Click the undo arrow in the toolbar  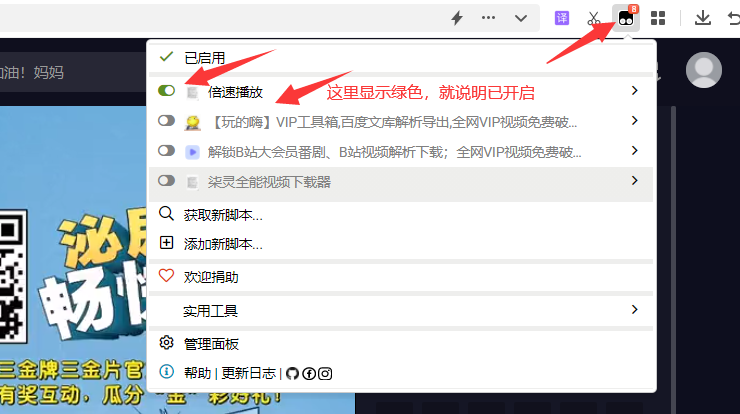[734, 18]
